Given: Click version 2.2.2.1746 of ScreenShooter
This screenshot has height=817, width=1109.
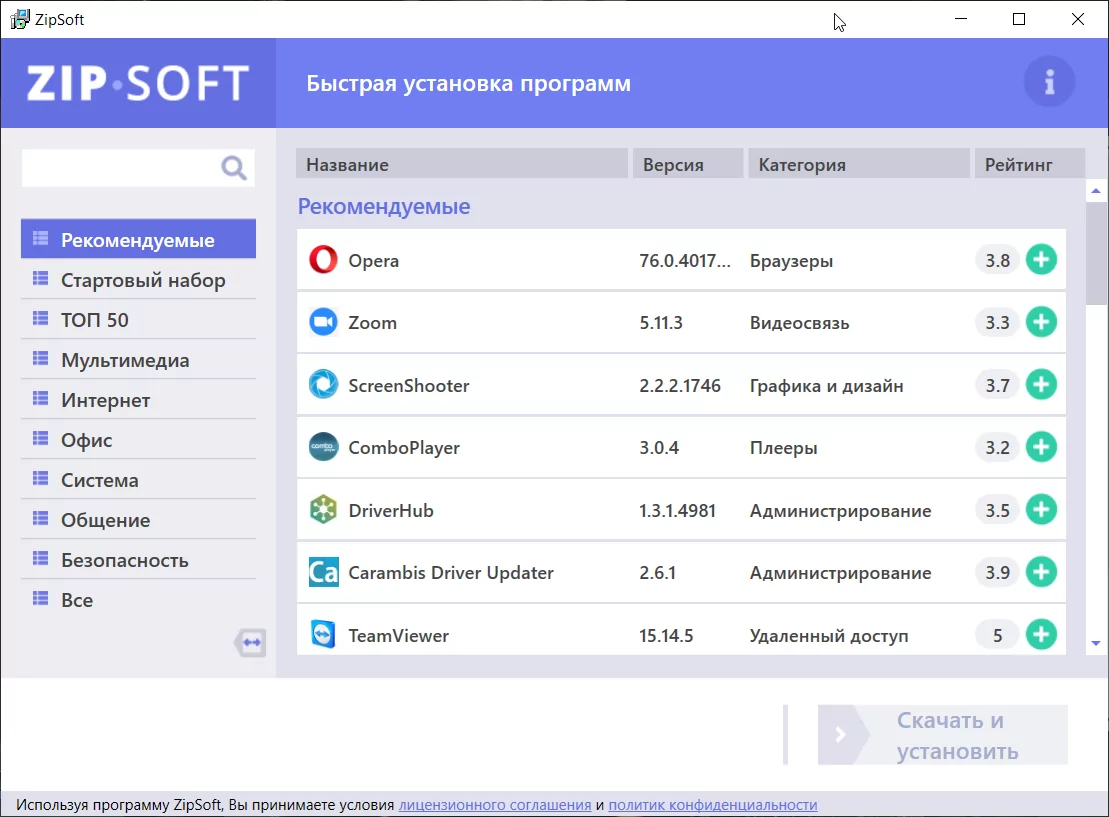Looking at the screenshot, I should pyautogui.click(x=680, y=386).
